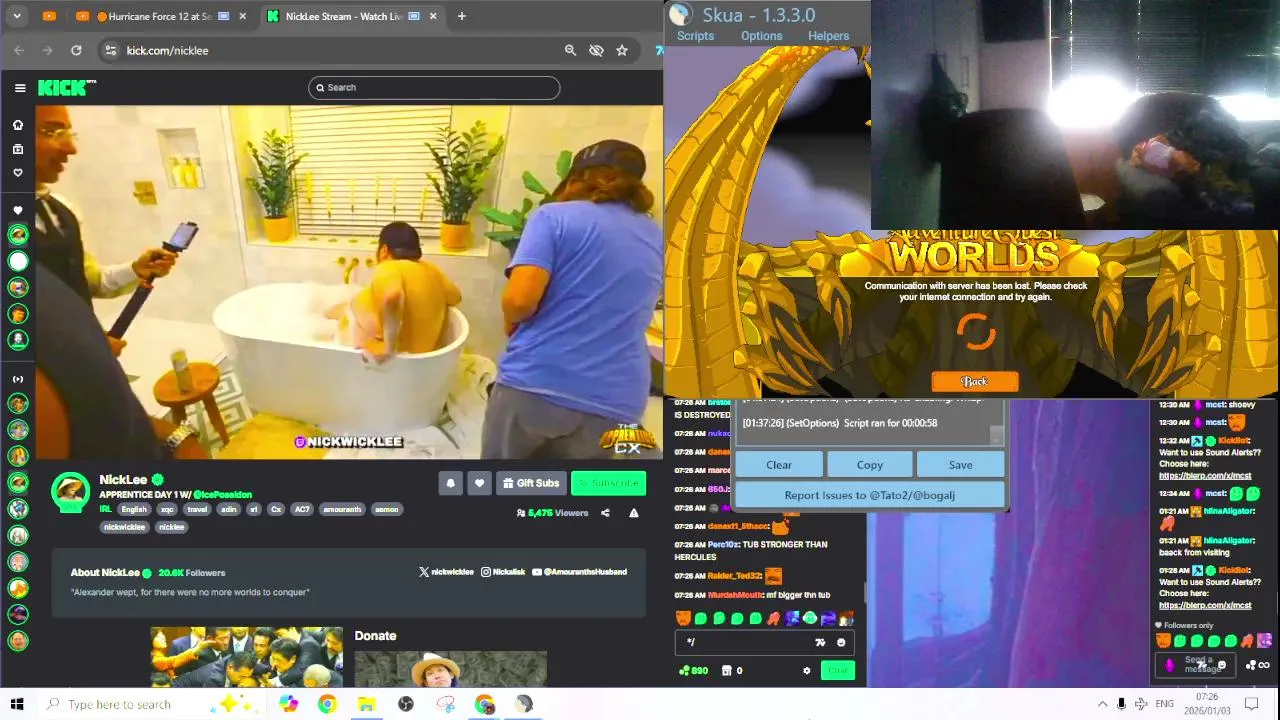This screenshot has width=1280, height=720.
Task: Click the amouranth tag
Action: pos(341,510)
